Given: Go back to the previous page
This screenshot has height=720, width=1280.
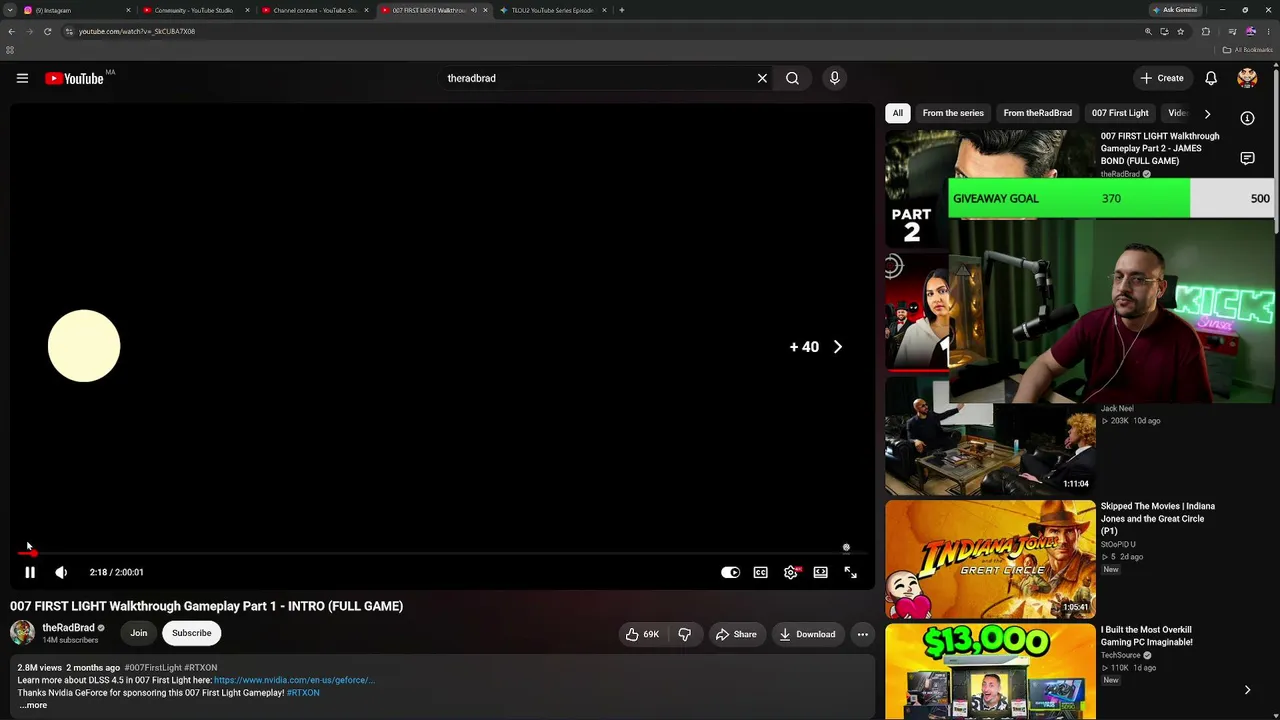Looking at the screenshot, I should coord(11,31).
